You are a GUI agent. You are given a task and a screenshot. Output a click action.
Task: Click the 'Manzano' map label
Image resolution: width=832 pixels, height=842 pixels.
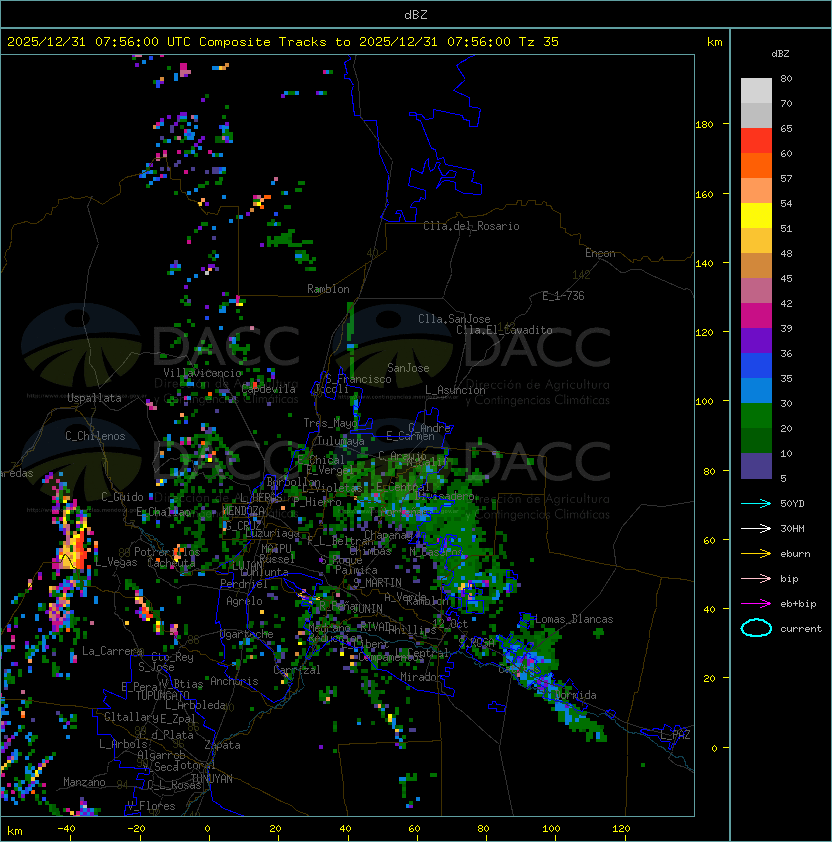click(x=84, y=782)
